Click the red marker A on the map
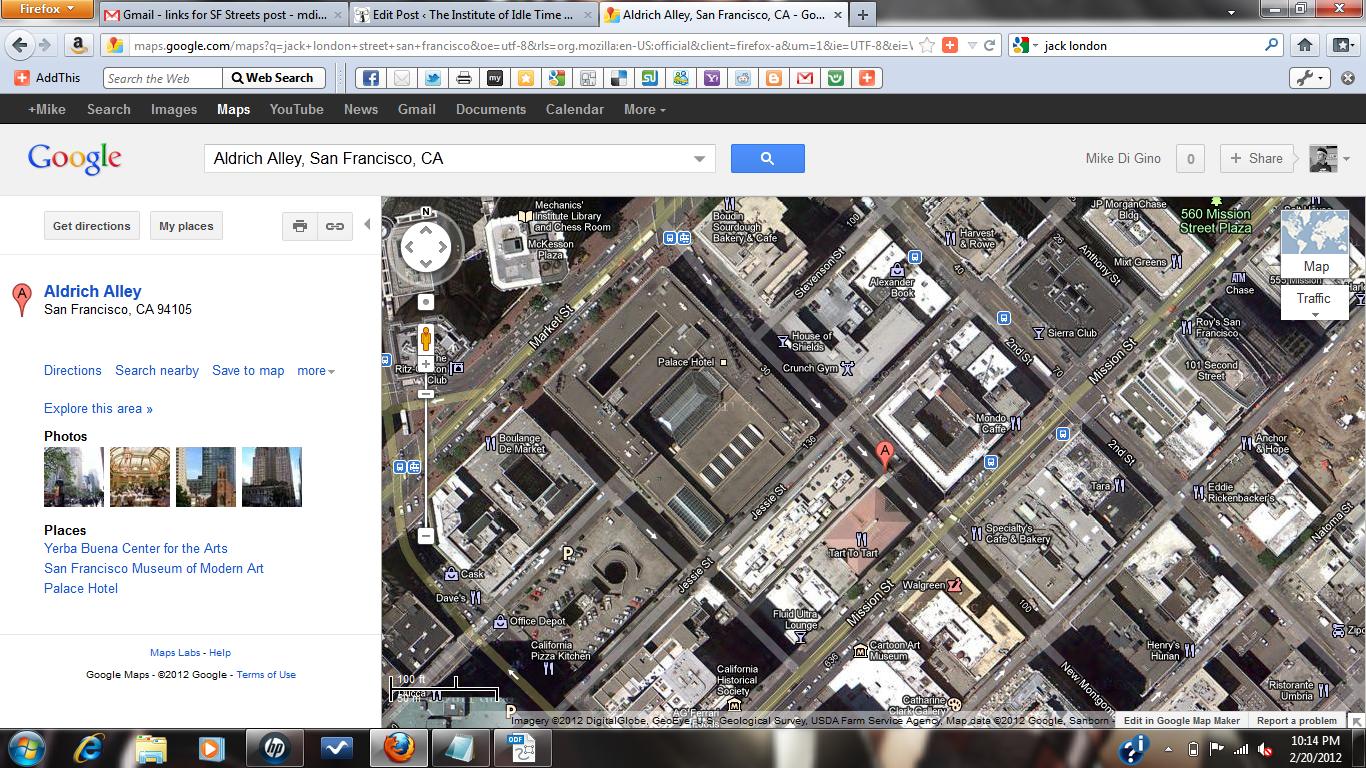This screenshot has width=1366, height=768. click(884, 453)
